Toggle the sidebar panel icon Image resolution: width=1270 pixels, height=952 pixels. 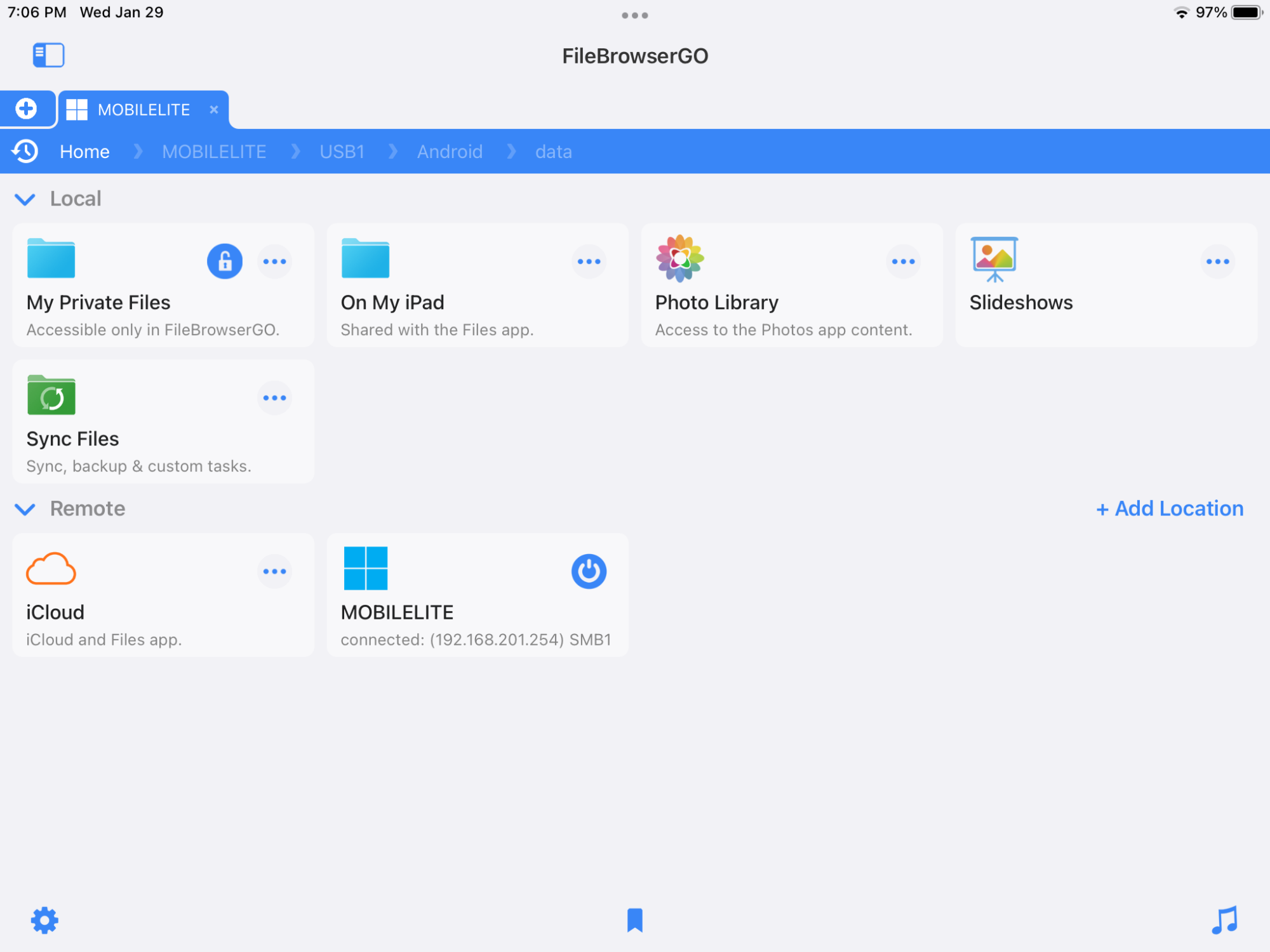tap(48, 55)
